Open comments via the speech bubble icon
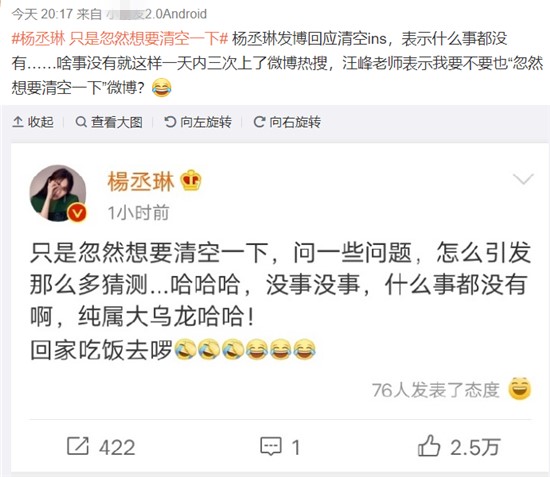This screenshot has width=550, height=477. click(x=271, y=446)
